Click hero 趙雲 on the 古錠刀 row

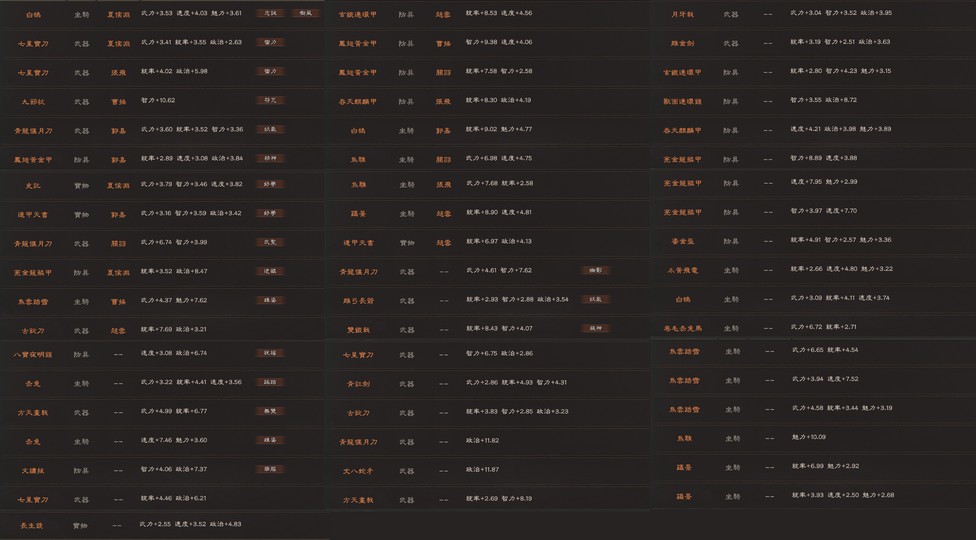118,330
